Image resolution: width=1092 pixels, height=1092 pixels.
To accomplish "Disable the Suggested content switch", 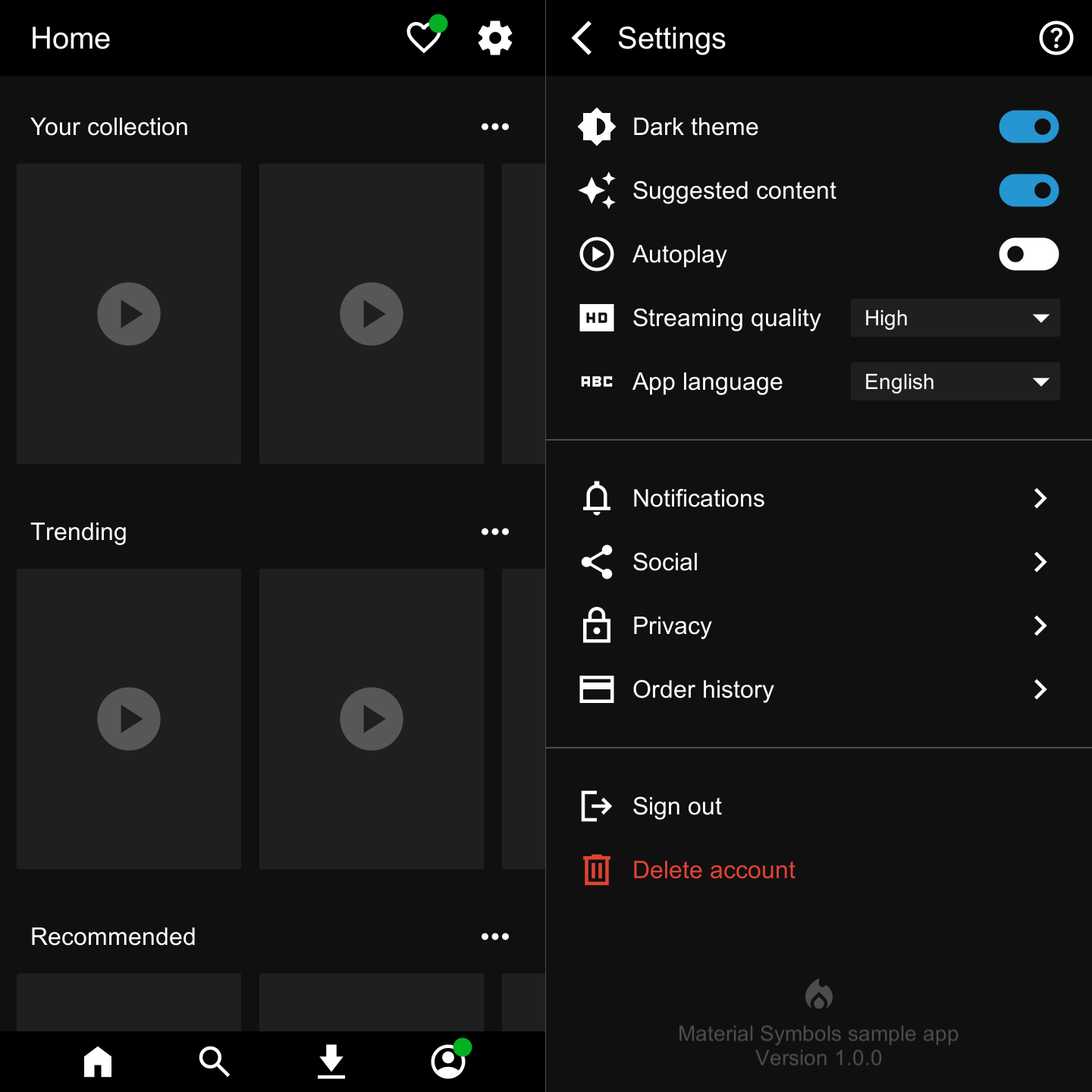I will 1029,190.
